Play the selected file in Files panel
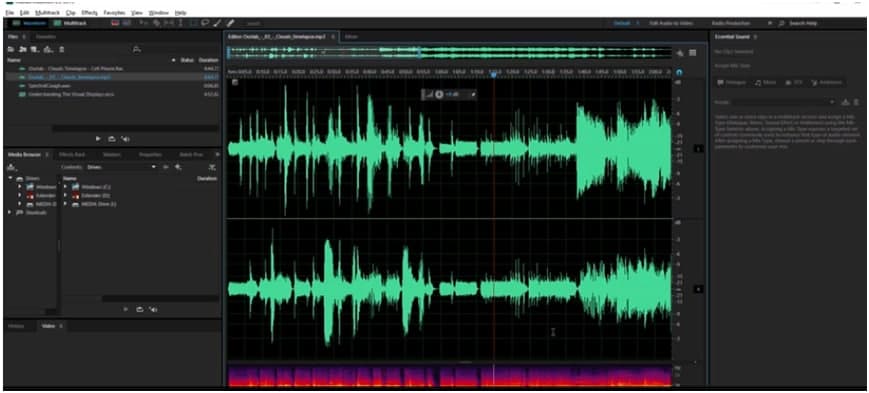The height and width of the screenshot is (393, 869). tap(98, 139)
